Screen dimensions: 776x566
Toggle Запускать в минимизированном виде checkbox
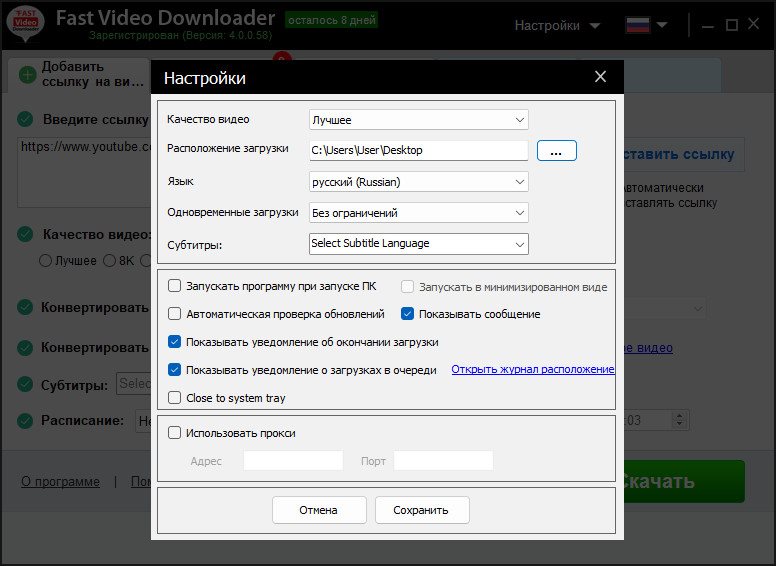tap(407, 286)
